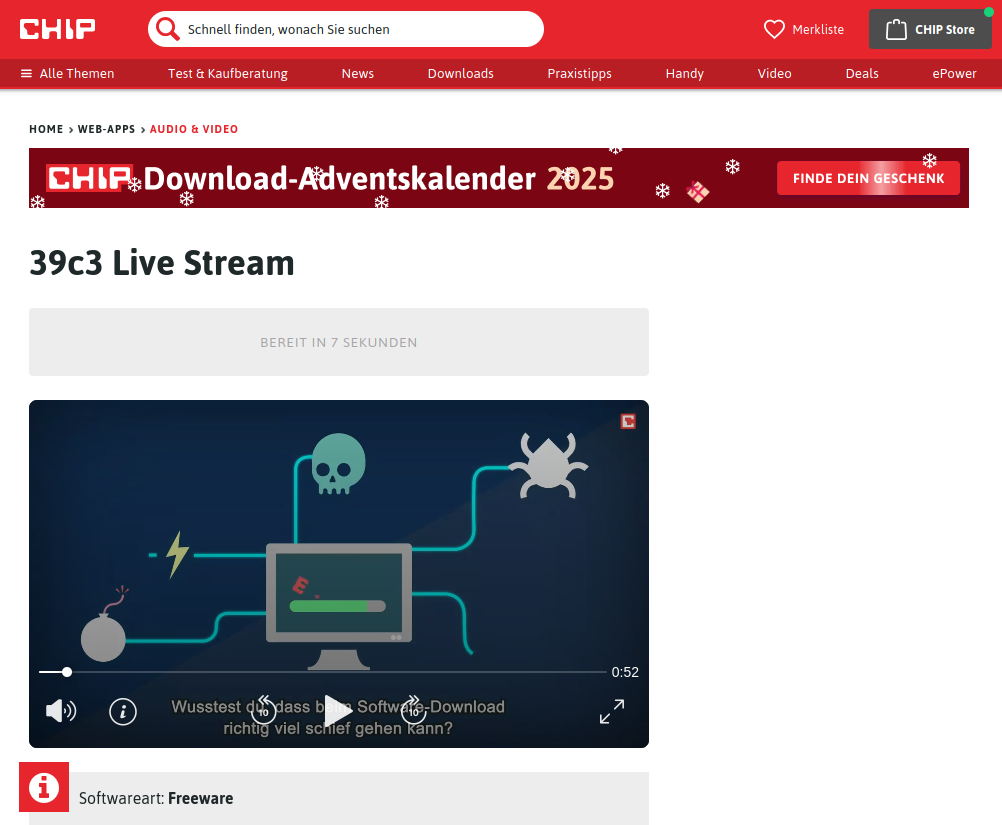1002x825 pixels.
Task: Click the CHIP Store shopping bag icon
Action: [896, 30]
